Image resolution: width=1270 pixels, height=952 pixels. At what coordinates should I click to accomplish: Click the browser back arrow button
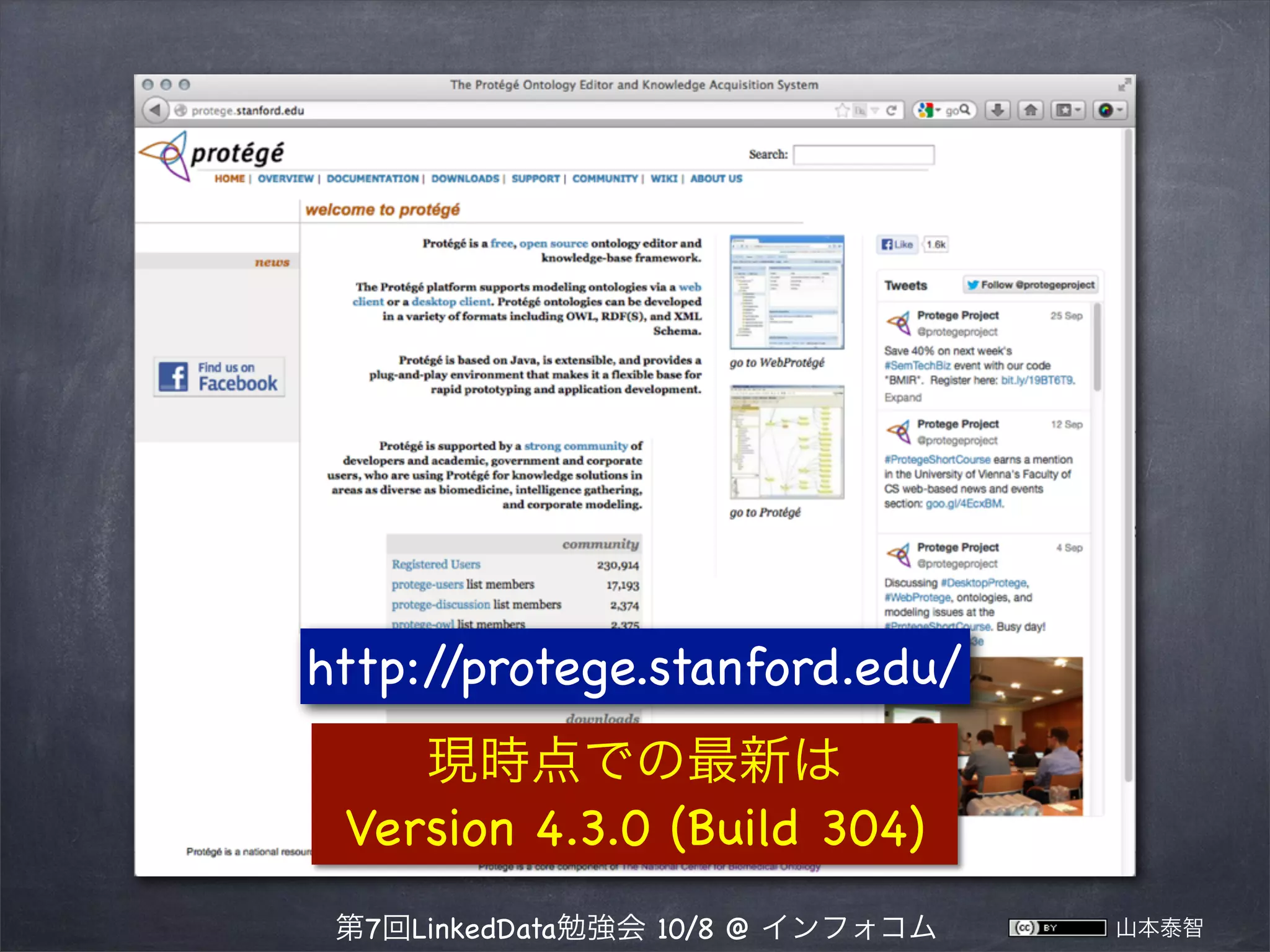pyautogui.click(x=155, y=110)
